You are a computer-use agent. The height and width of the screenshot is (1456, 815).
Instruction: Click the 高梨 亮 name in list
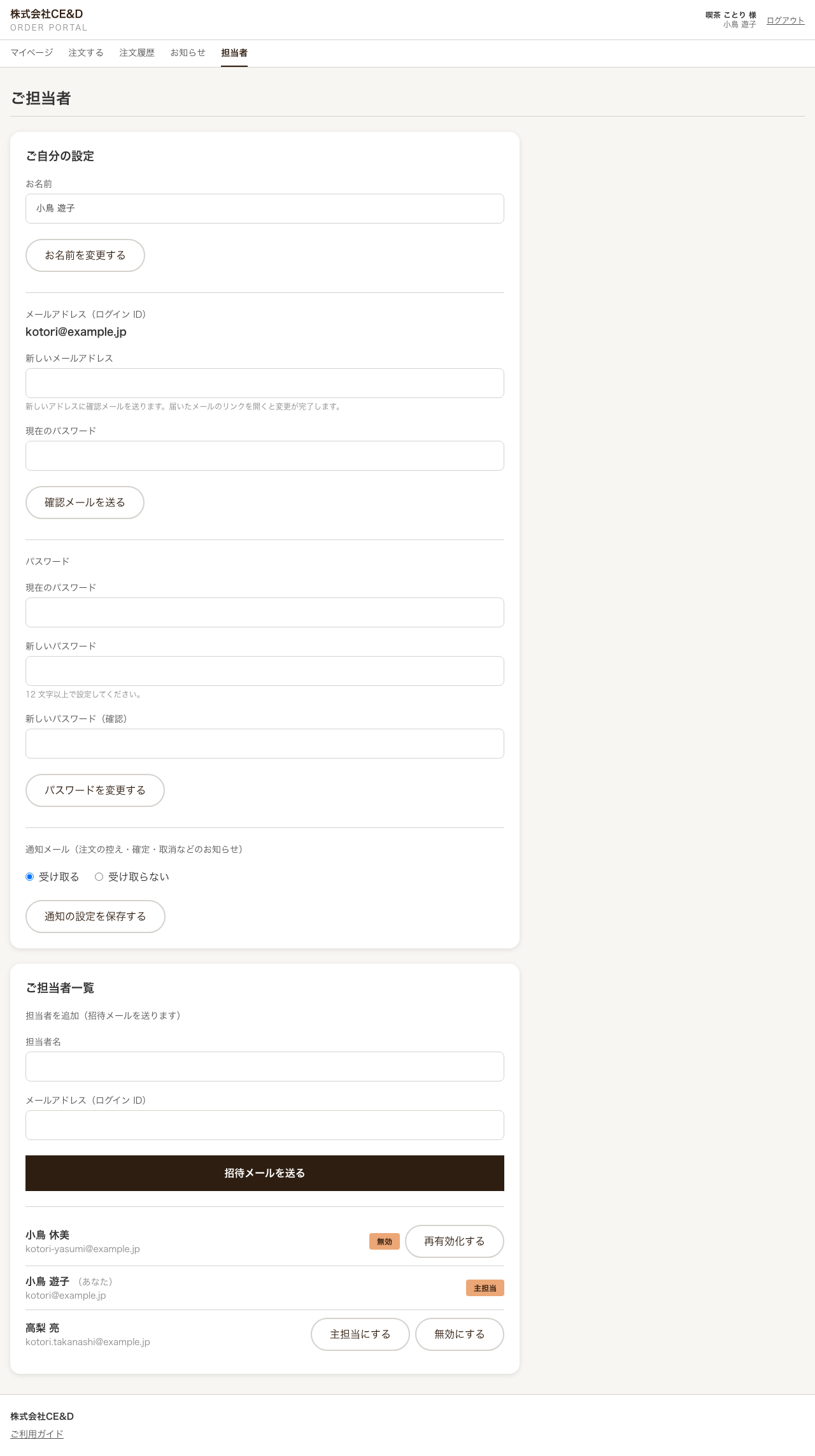(x=42, y=1328)
